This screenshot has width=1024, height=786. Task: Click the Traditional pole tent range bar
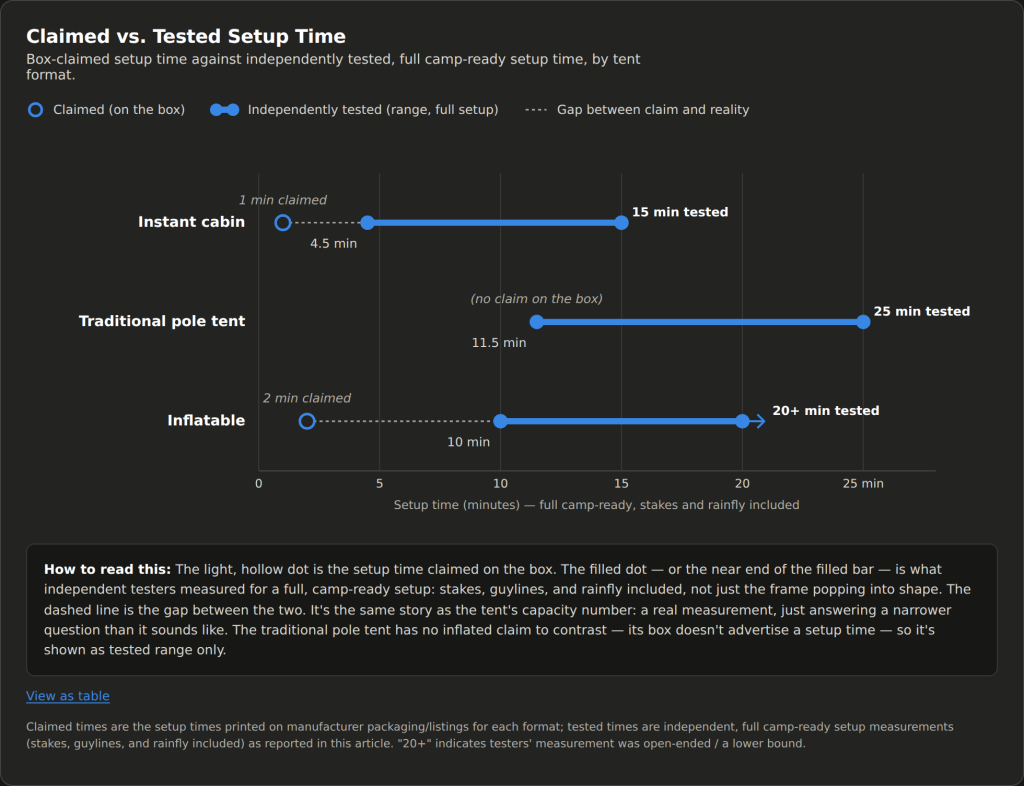pyautogui.click(x=700, y=322)
